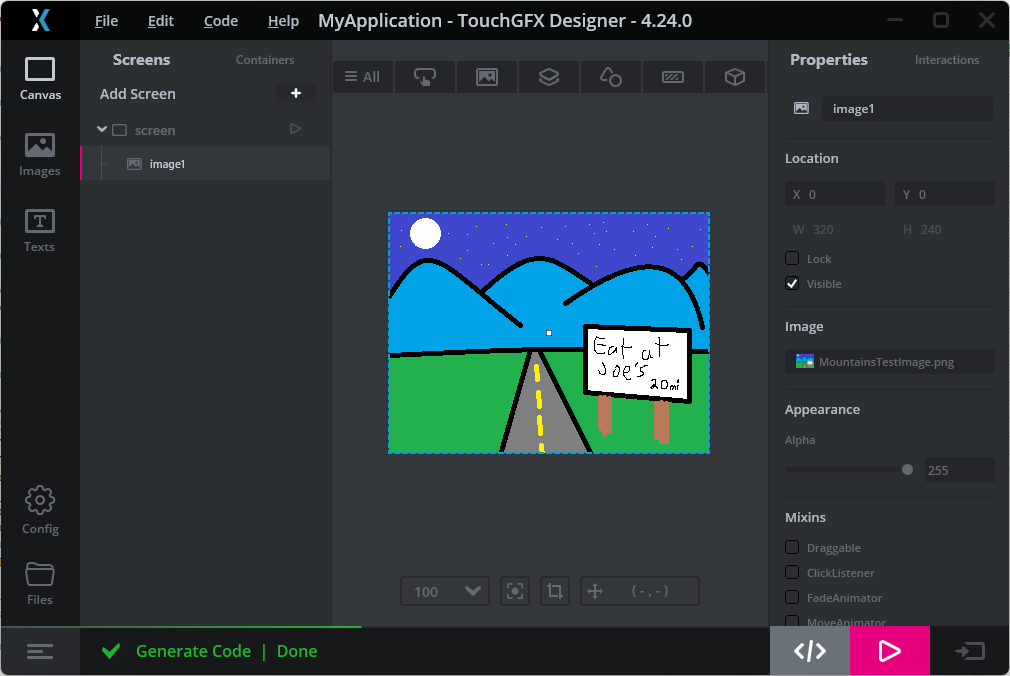1010x676 pixels.
Task: Enable the Lock checkbox for image1
Action: (x=792, y=258)
